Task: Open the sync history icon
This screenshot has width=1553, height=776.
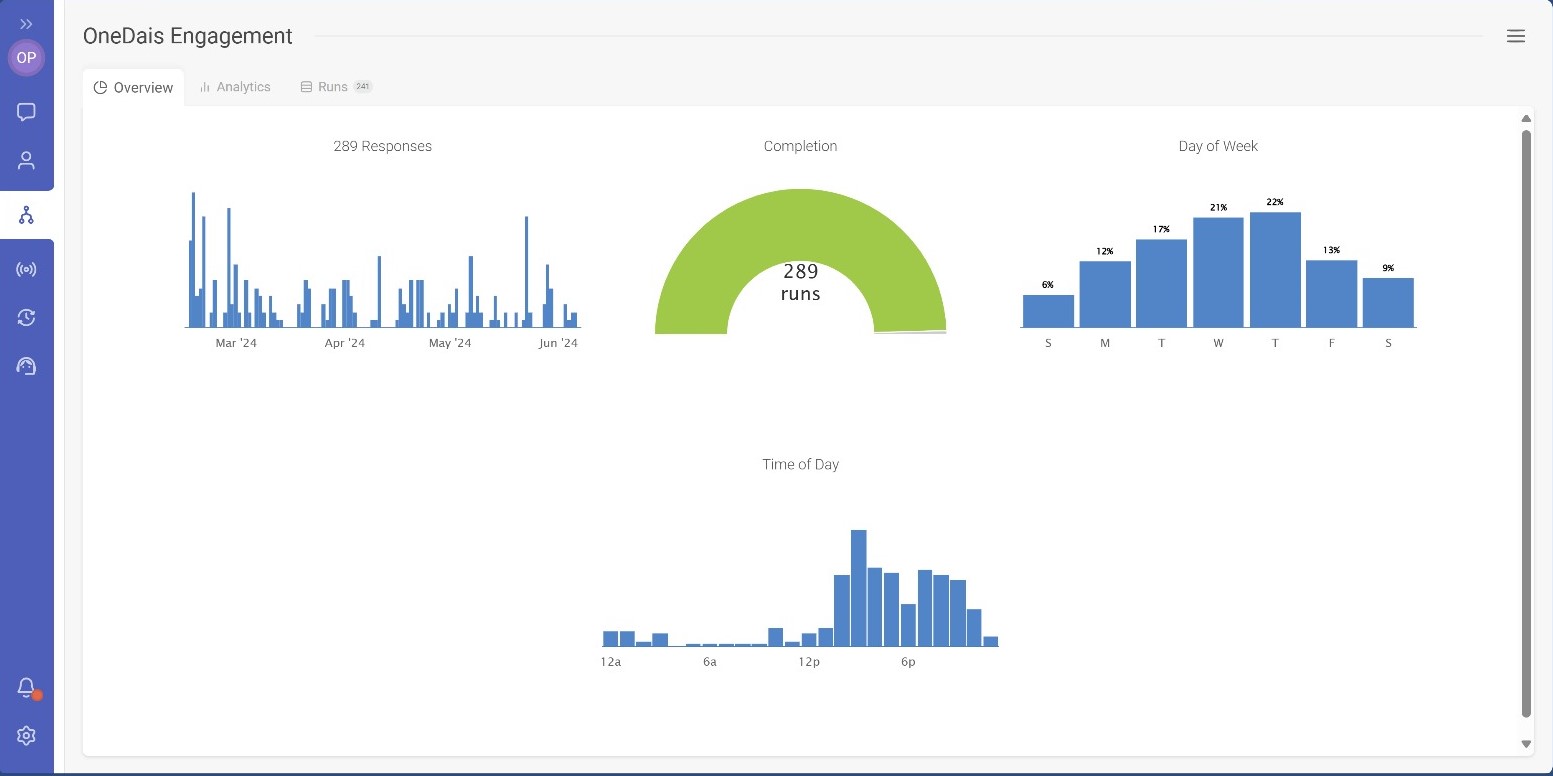Action: (26, 317)
